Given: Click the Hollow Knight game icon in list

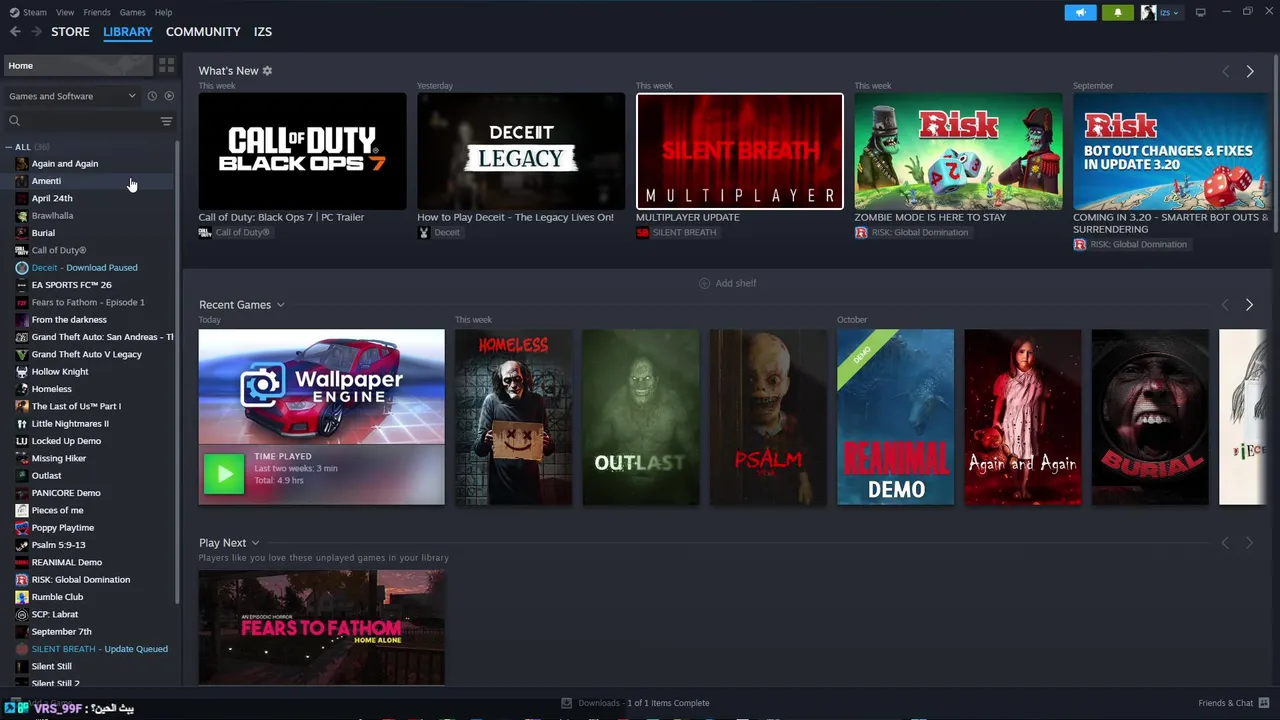Looking at the screenshot, I should 22,372.
